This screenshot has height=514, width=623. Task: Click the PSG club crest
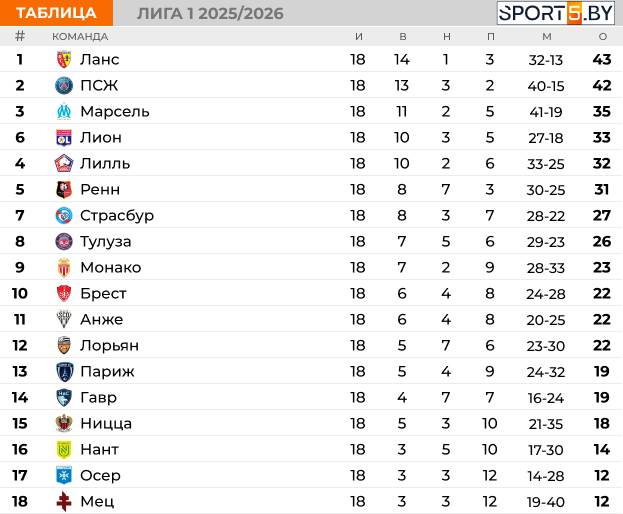click(64, 85)
